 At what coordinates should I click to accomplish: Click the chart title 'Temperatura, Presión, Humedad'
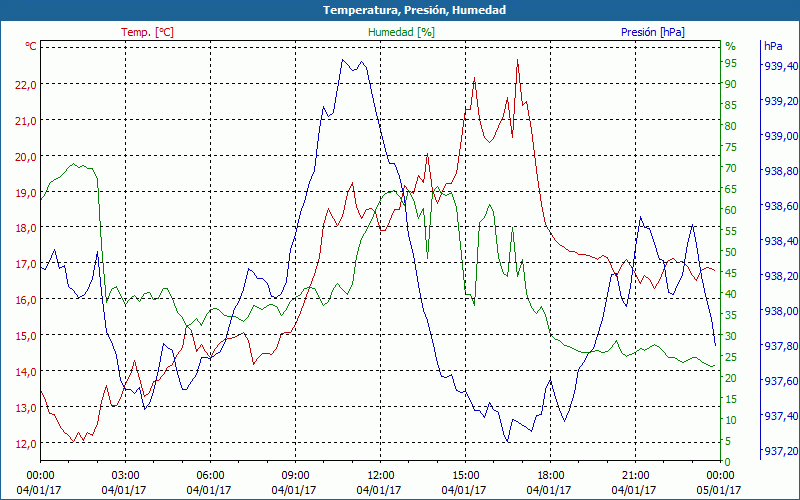coord(414,10)
